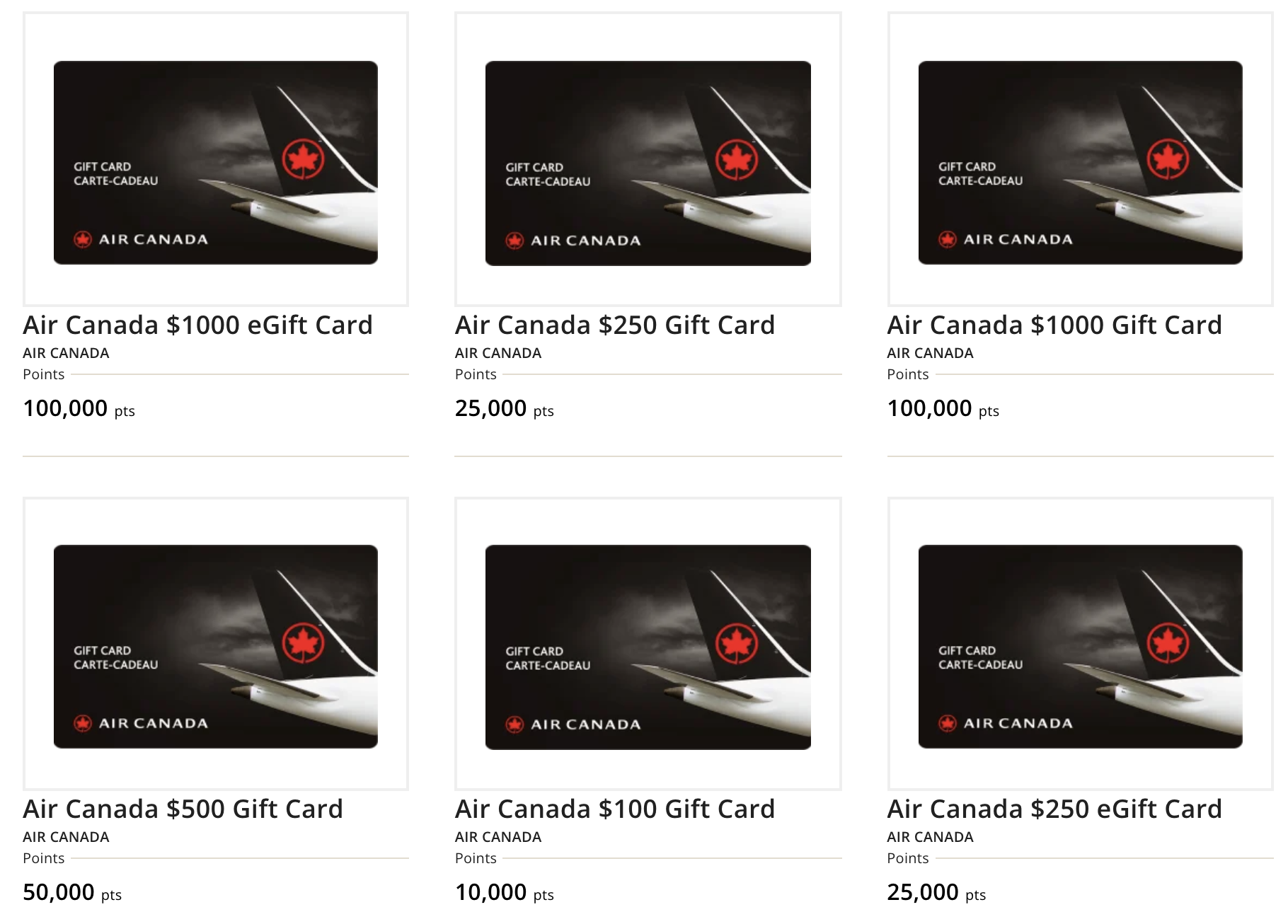
Task: Select the Air Canada $250 eGift Card image
Action: [1080, 646]
